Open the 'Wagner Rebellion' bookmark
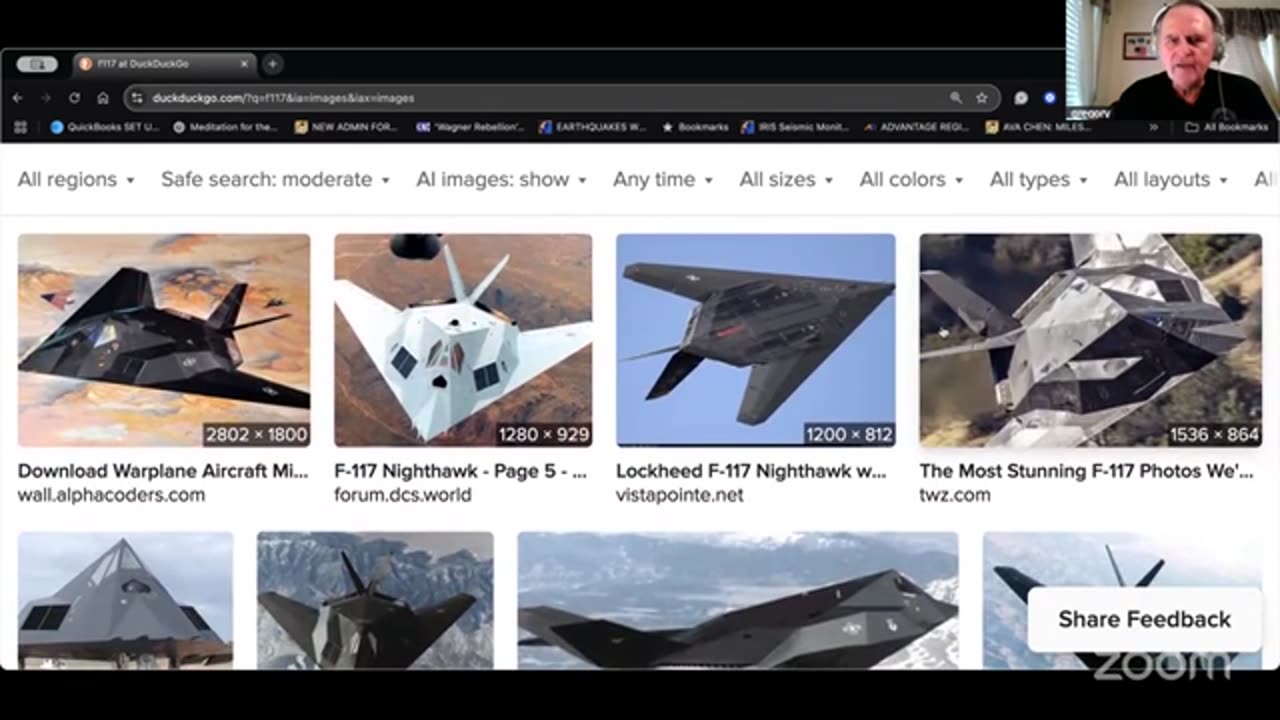The height and width of the screenshot is (720, 1280). [469, 127]
